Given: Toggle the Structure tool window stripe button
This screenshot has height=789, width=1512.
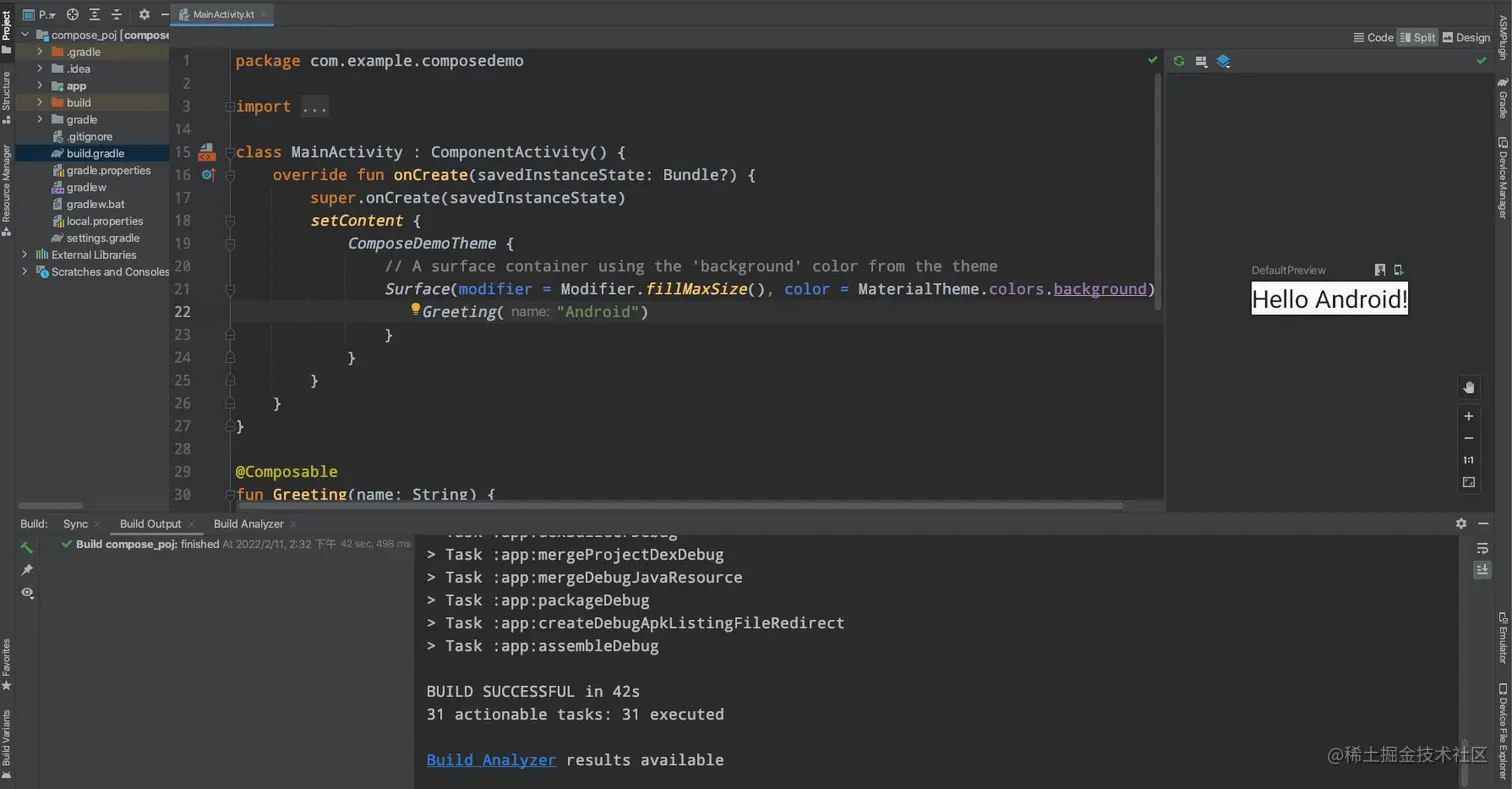Looking at the screenshot, I should pyautogui.click(x=6, y=98).
